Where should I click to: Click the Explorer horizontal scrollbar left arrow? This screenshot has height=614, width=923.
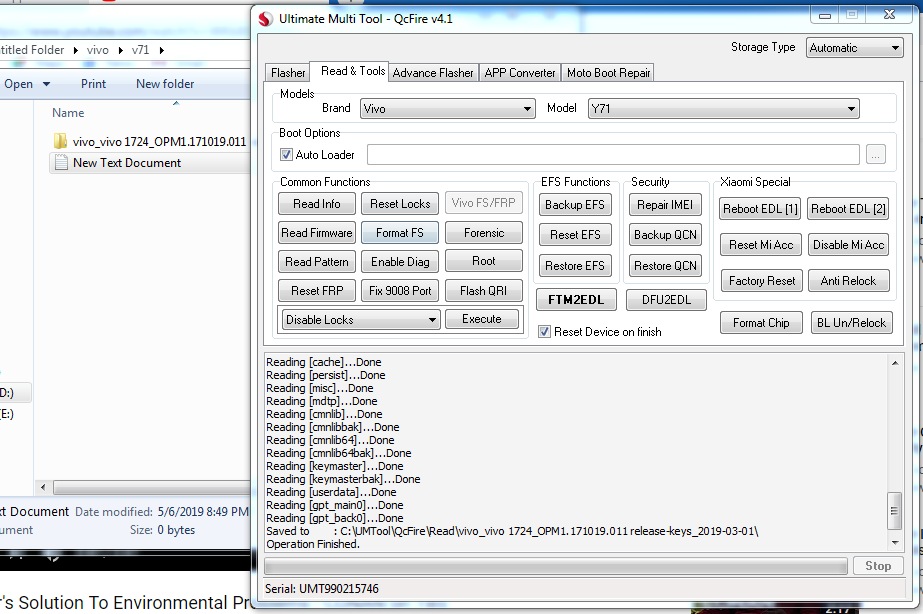(x=42, y=487)
